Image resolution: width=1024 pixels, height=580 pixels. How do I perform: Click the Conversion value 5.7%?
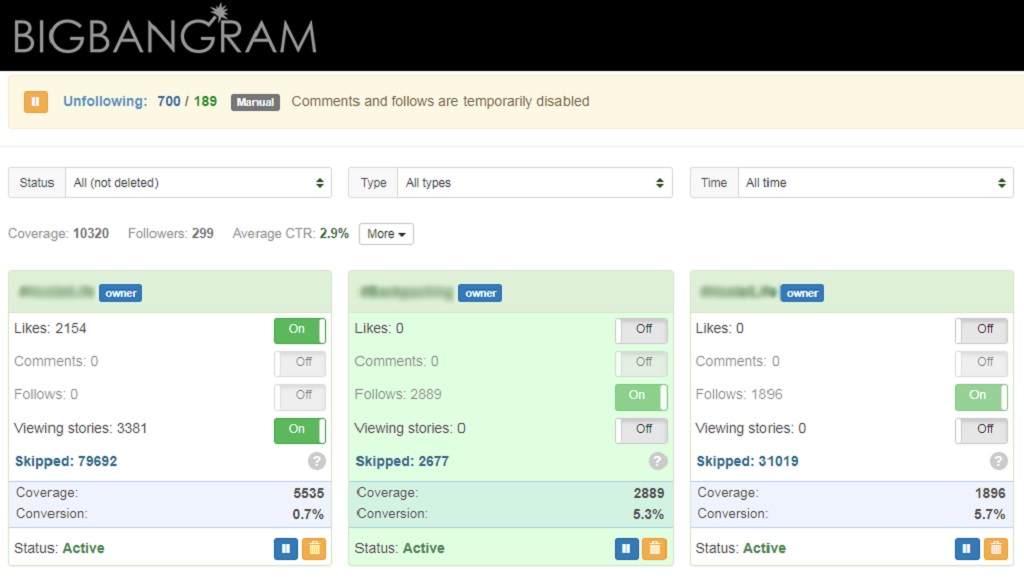(x=989, y=514)
